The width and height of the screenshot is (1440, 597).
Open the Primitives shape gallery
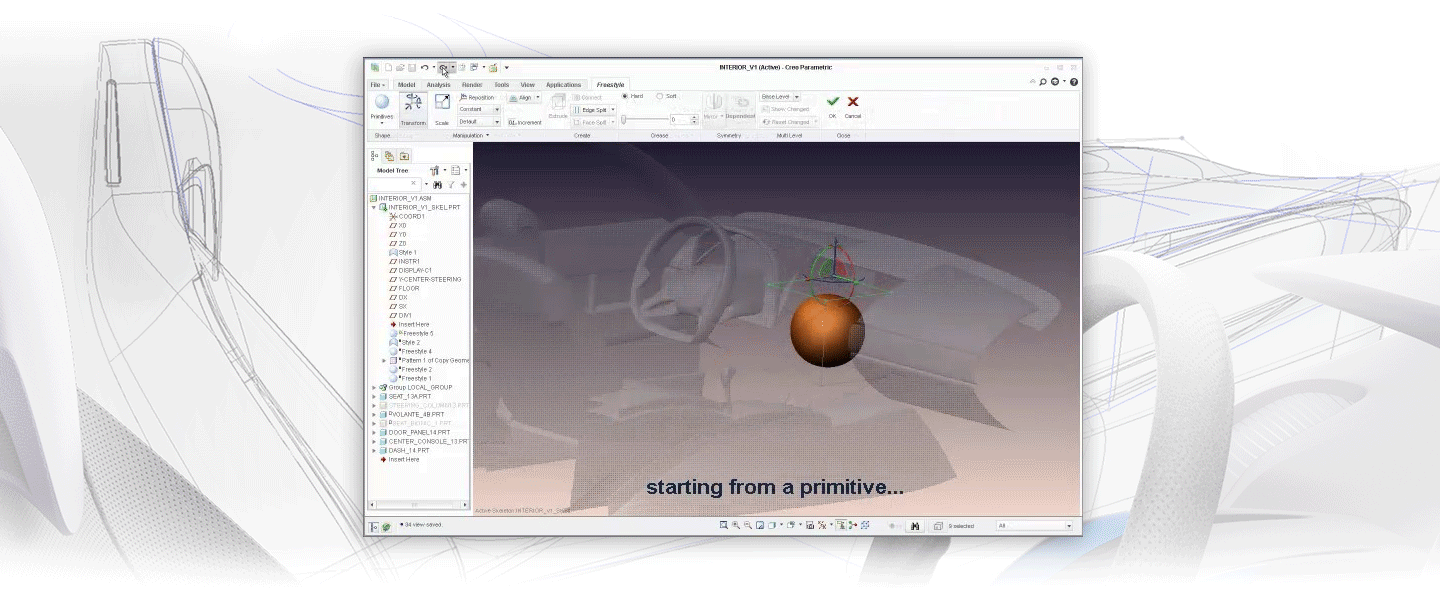point(382,109)
